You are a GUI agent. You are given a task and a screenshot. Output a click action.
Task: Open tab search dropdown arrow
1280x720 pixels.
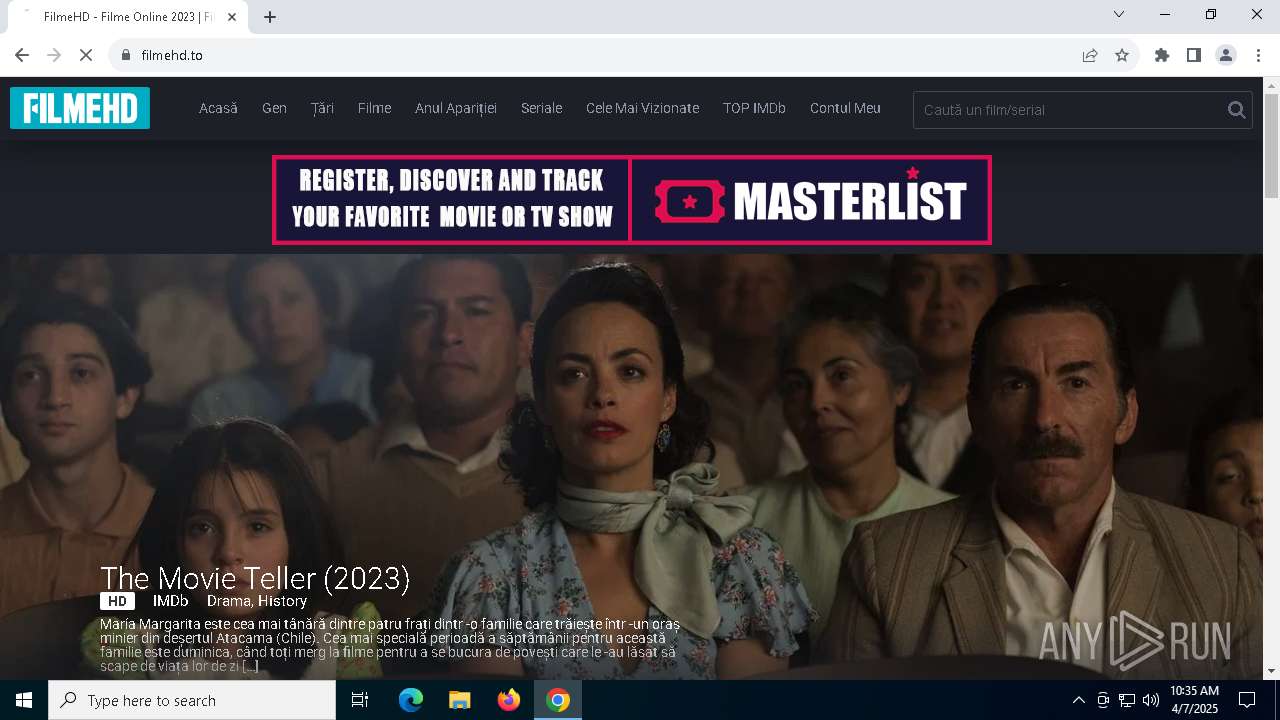[1119, 14]
